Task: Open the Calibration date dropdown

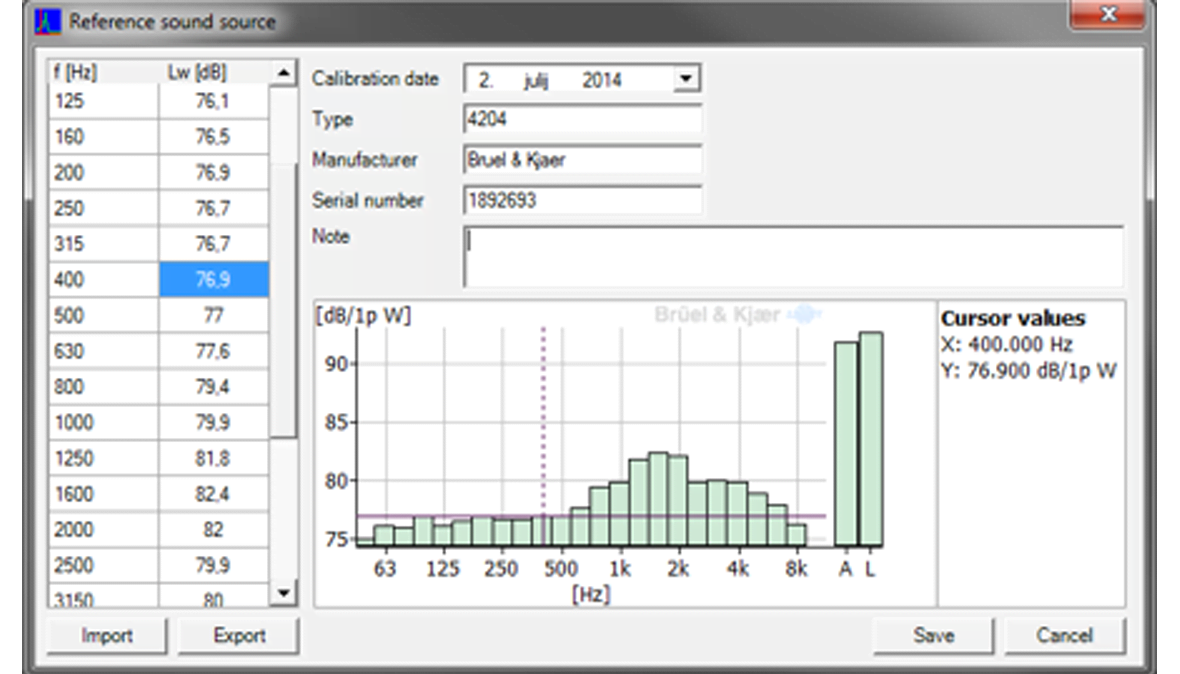Action: 686,79
